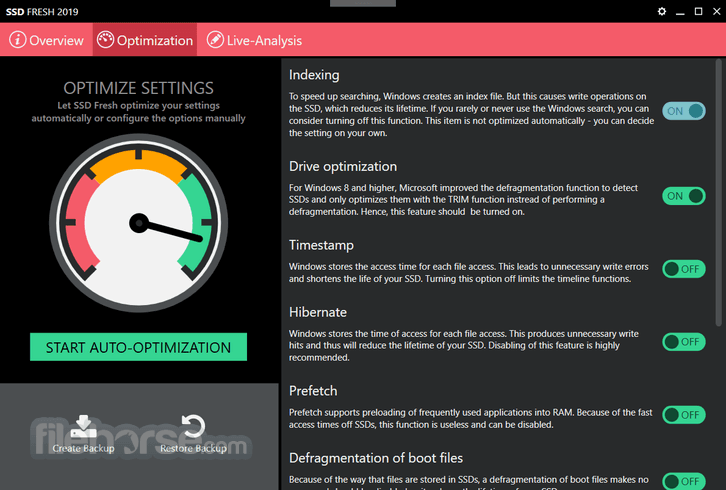The height and width of the screenshot is (490, 726).
Task: Click the Overview info icon
Action: [x=18, y=40]
